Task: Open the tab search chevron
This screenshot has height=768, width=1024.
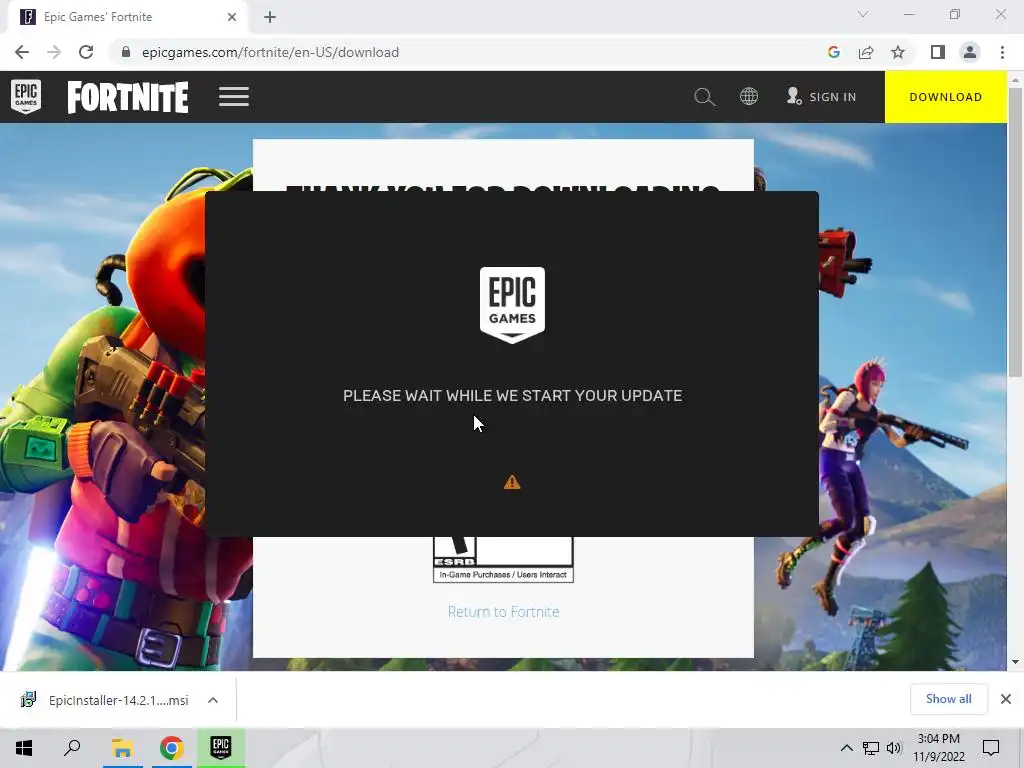Action: coord(863,14)
